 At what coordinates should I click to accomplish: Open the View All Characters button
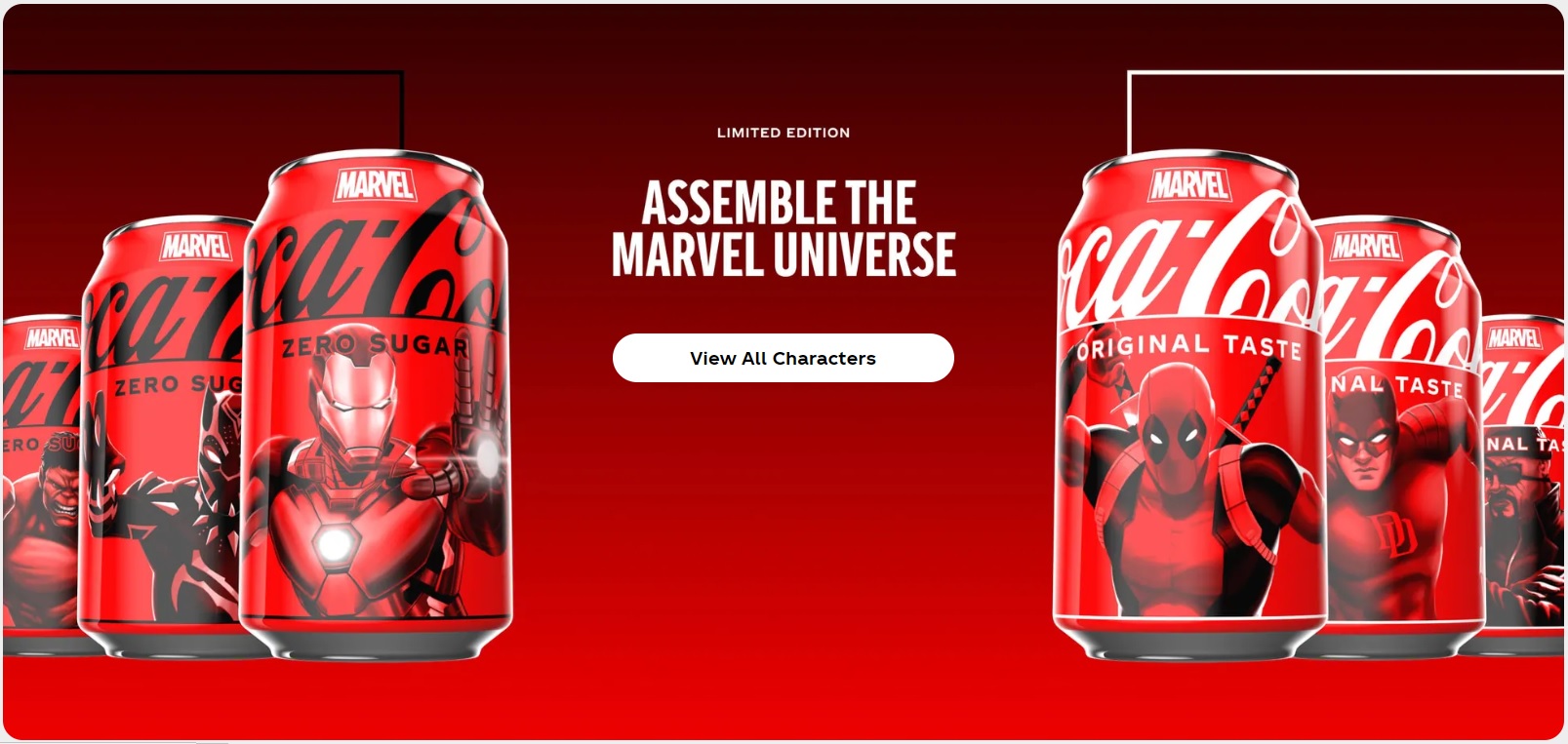tap(783, 358)
